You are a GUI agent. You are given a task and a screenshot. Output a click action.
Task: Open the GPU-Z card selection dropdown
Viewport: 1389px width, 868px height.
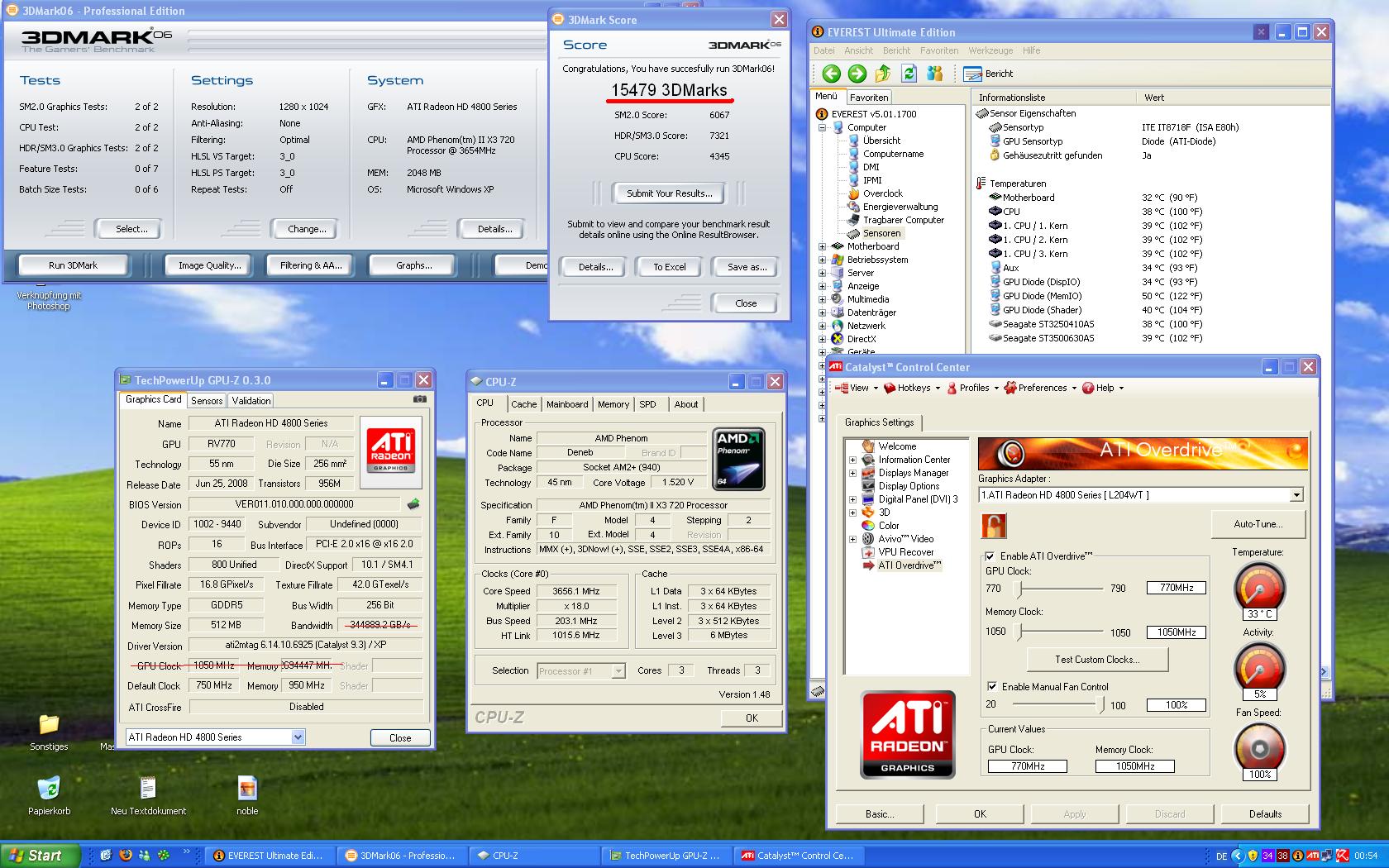click(x=298, y=737)
